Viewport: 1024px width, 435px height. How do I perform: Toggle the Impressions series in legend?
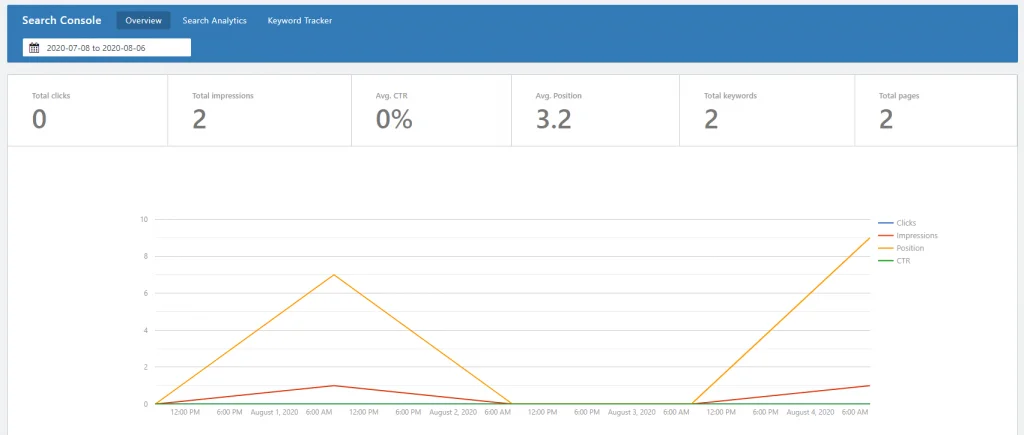coord(917,235)
